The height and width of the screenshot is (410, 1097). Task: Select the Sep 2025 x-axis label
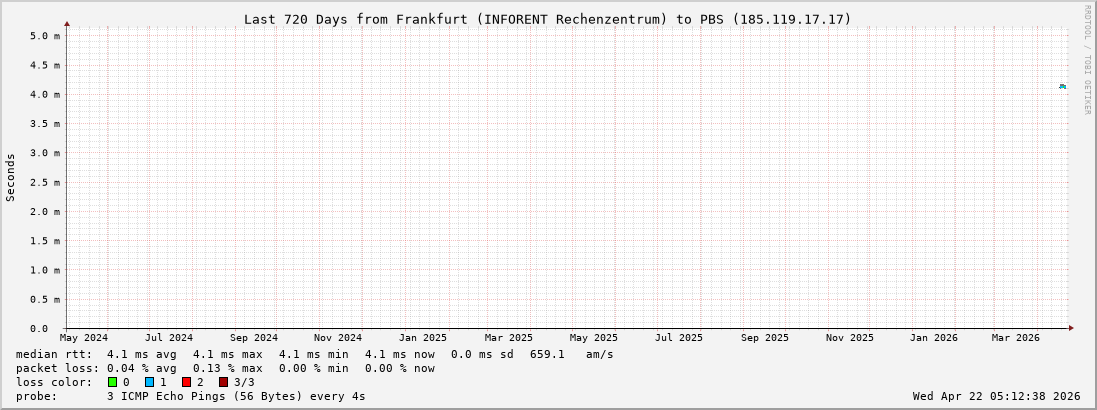pyautogui.click(x=765, y=338)
